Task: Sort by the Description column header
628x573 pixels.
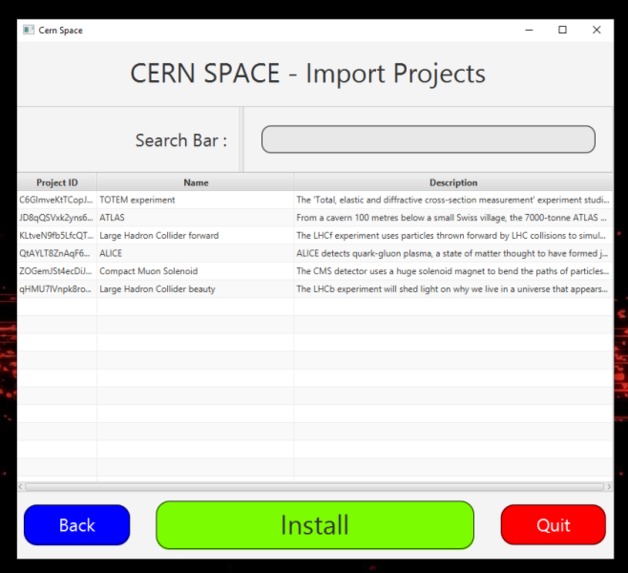Action: point(453,183)
